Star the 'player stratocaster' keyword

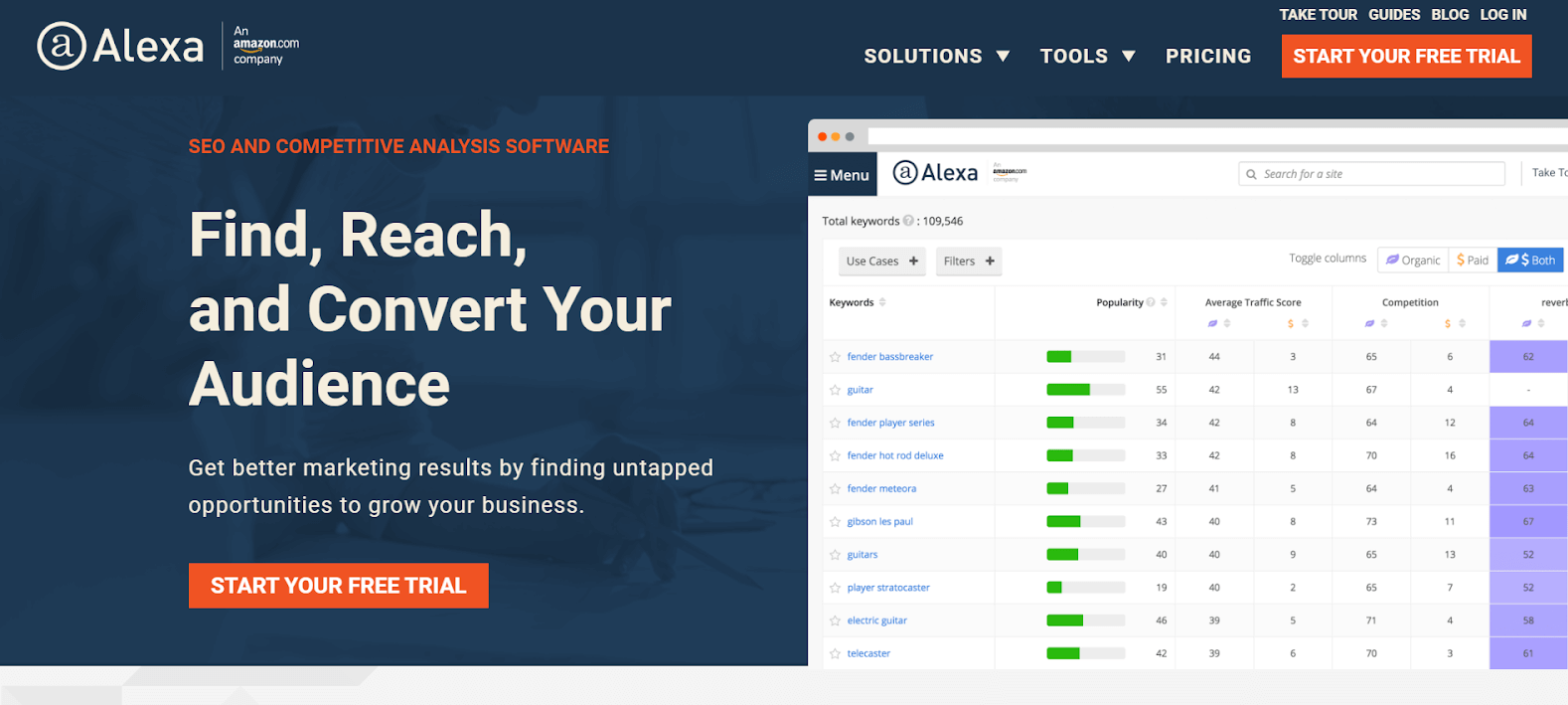click(x=835, y=588)
